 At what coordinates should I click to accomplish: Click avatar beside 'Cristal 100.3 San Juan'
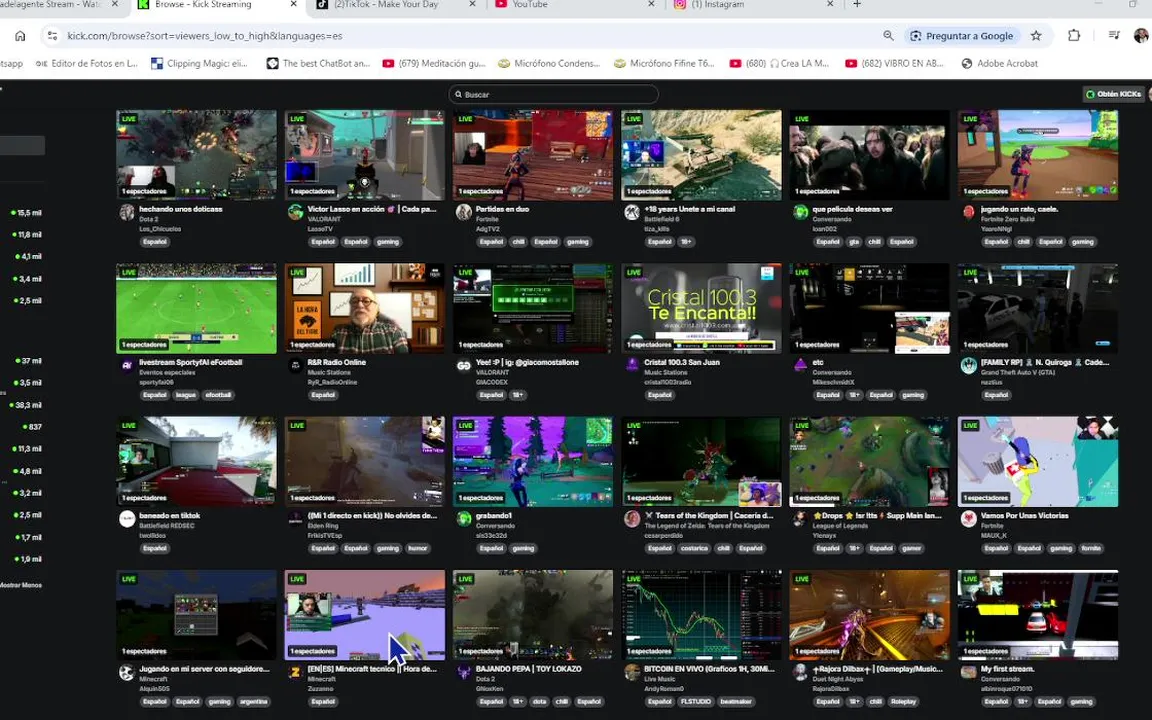(632, 366)
